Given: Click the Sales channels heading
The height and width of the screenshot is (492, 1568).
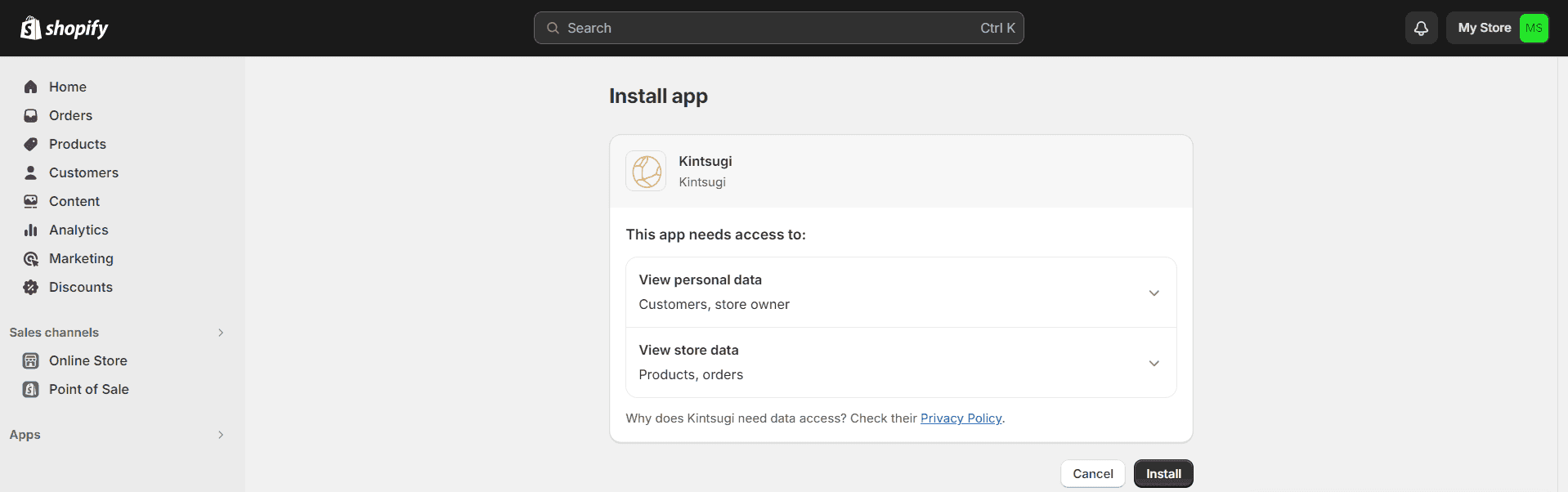Looking at the screenshot, I should [54, 333].
